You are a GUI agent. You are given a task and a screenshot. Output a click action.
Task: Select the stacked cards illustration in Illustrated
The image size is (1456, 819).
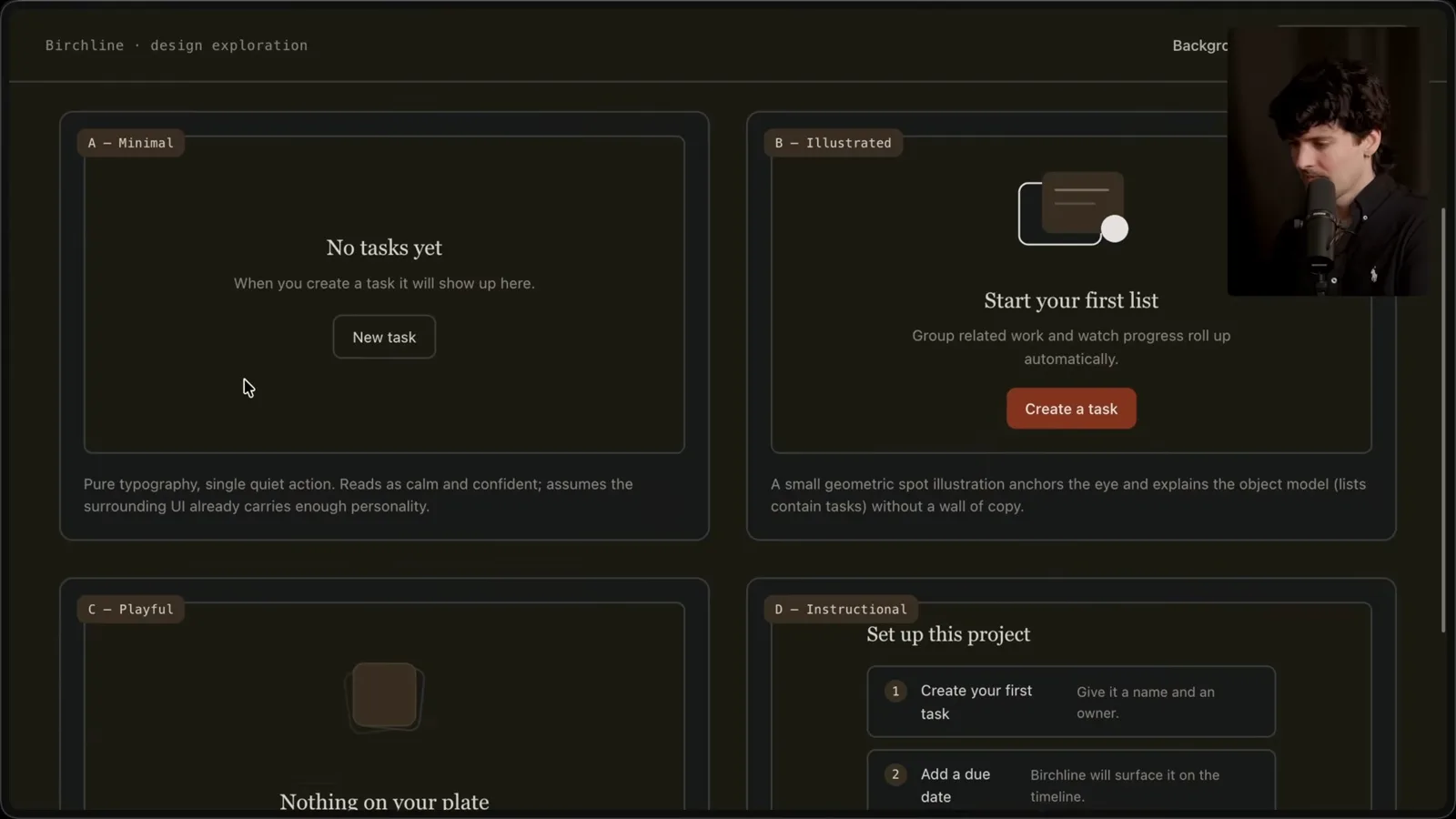pos(1073,208)
